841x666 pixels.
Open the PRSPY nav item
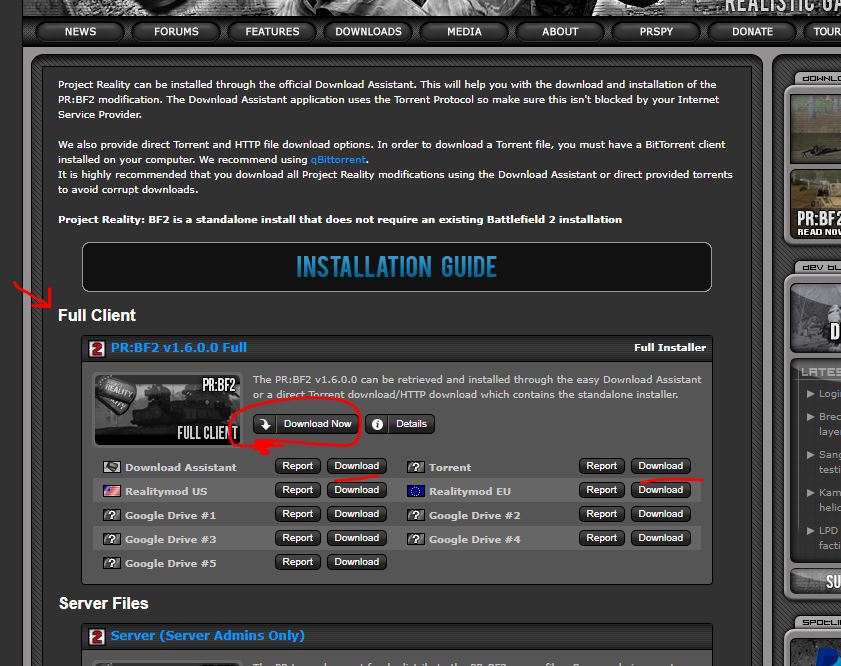click(656, 32)
